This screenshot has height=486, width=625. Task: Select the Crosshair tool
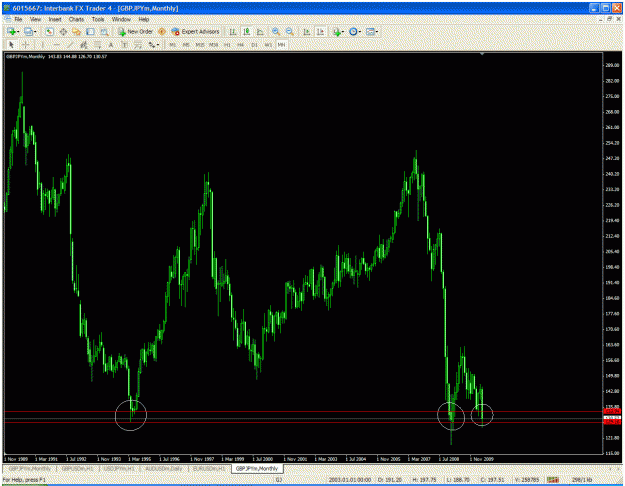25,45
